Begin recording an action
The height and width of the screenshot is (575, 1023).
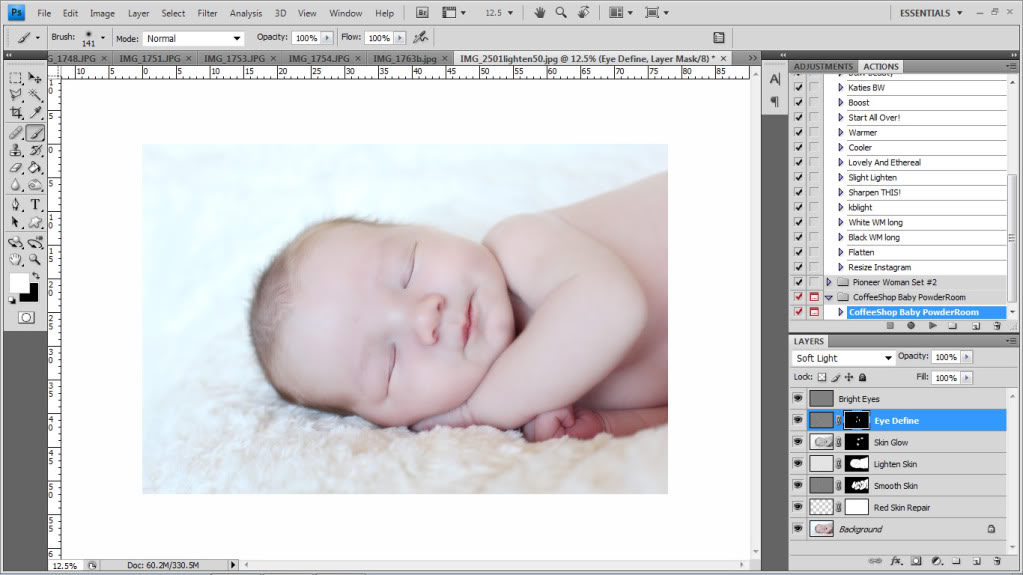pyautogui.click(x=911, y=326)
